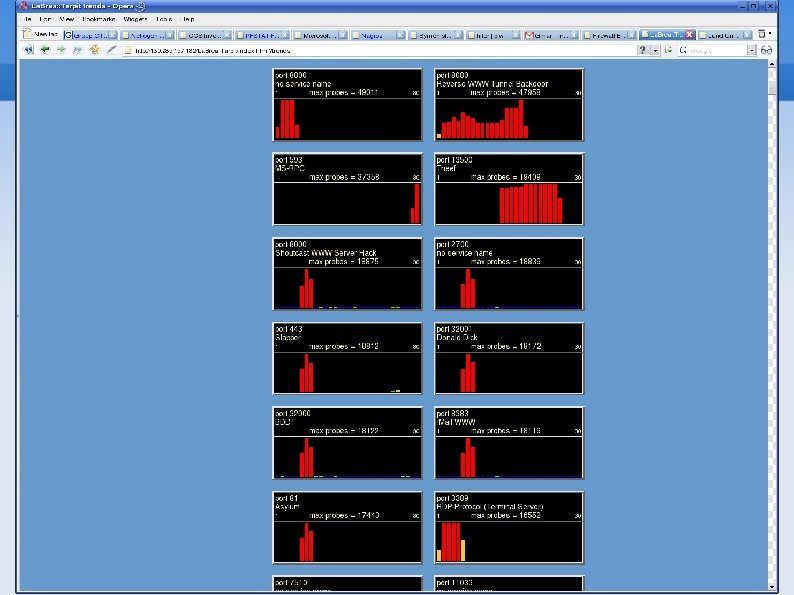The image size is (794, 595).
Task: Click the port 32000 BDDT chart
Action: coord(347,443)
